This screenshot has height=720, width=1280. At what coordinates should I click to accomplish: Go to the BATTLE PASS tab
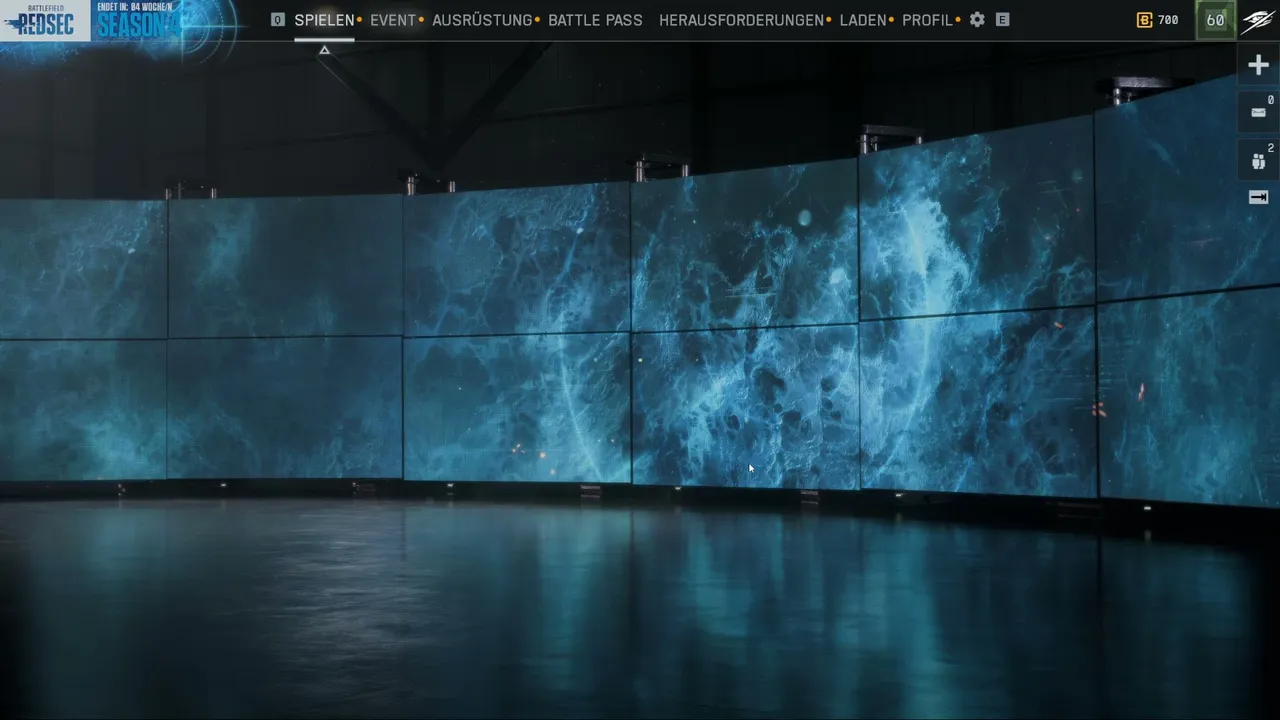[595, 20]
